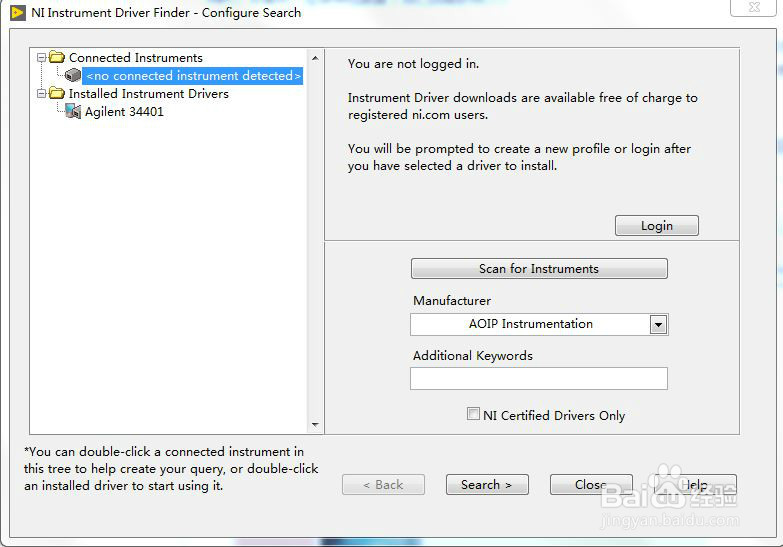Screen dimensions: 783x547
Task: Click Scan for Instruments
Action: tap(539, 269)
